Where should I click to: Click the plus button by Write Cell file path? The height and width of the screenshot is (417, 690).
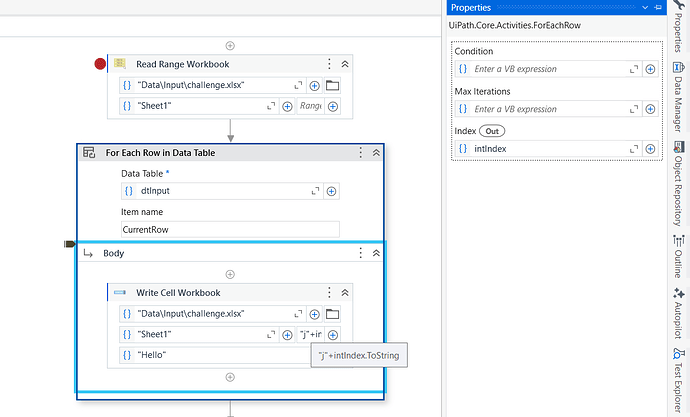point(314,315)
